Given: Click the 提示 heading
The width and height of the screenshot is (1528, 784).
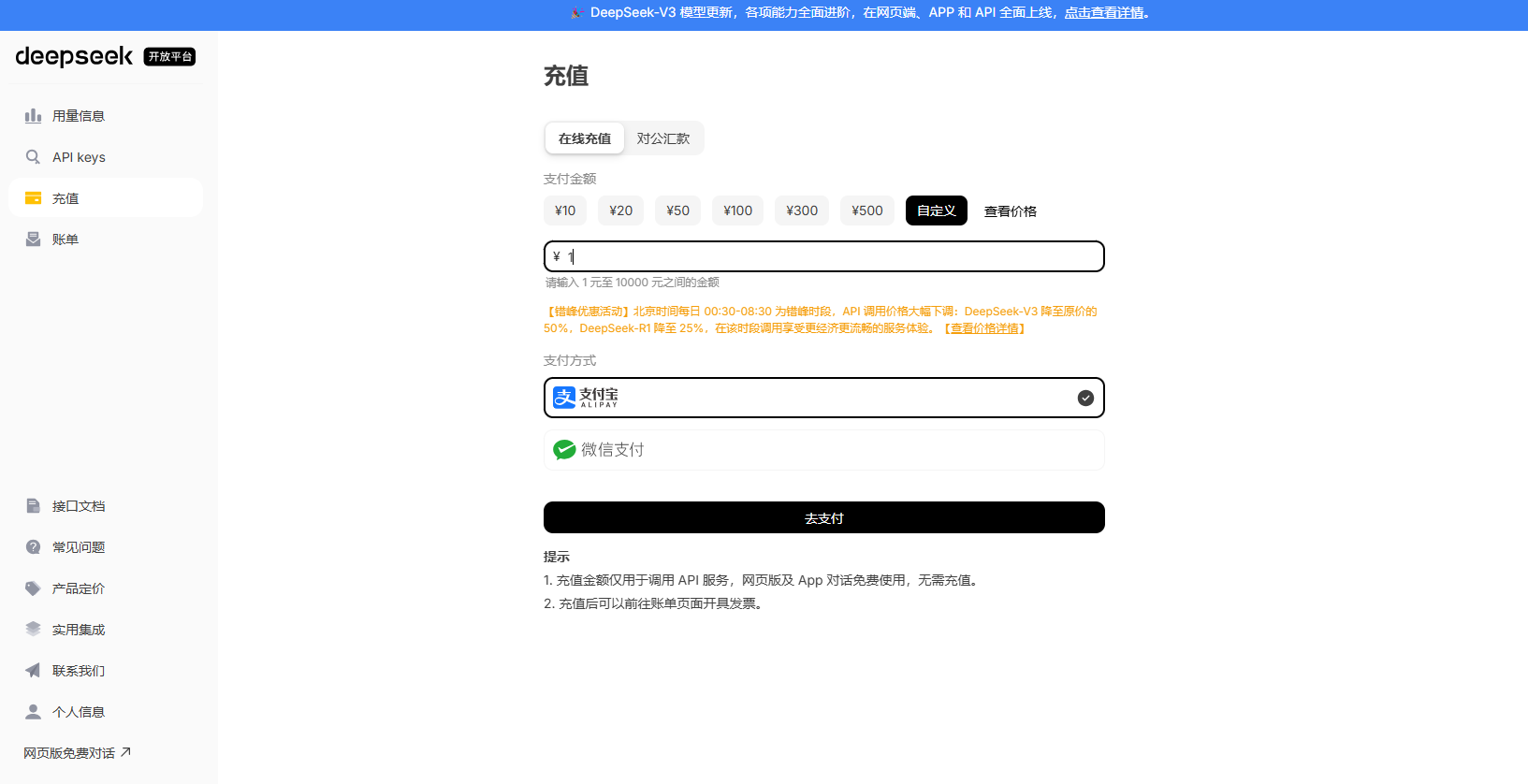Looking at the screenshot, I should pos(557,557).
